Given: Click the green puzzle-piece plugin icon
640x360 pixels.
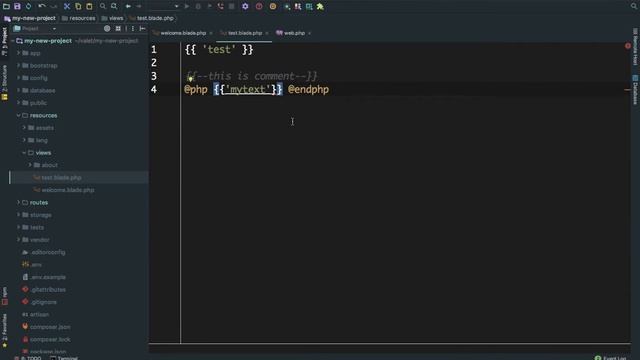Looking at the screenshot, I should [320, 6].
